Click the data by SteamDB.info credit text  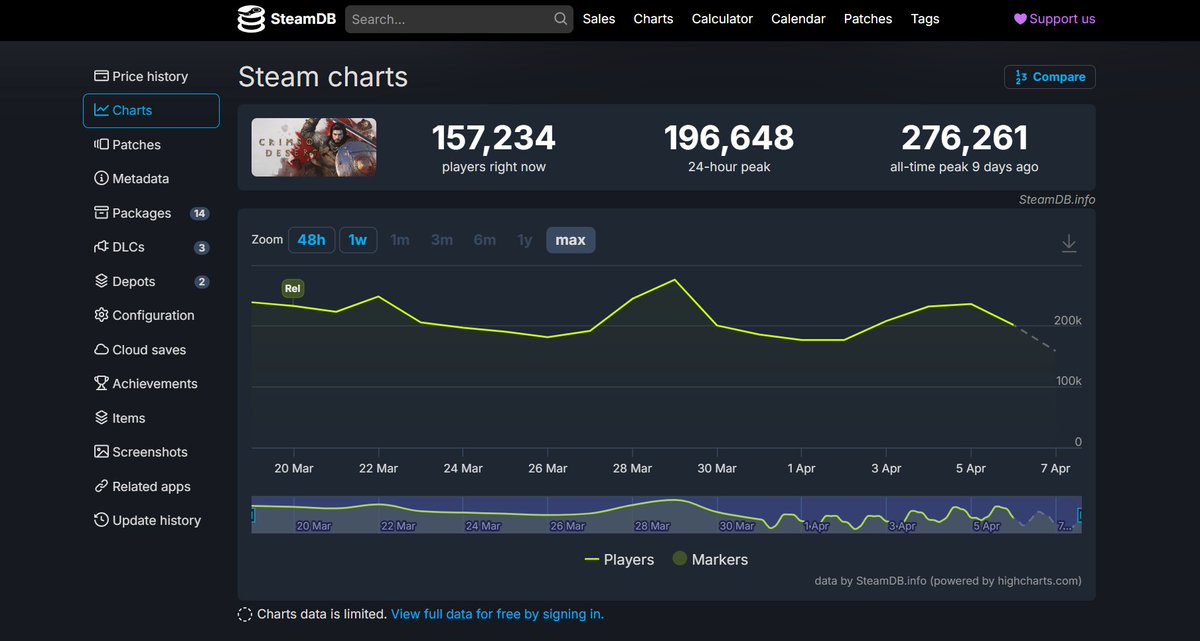(948, 580)
